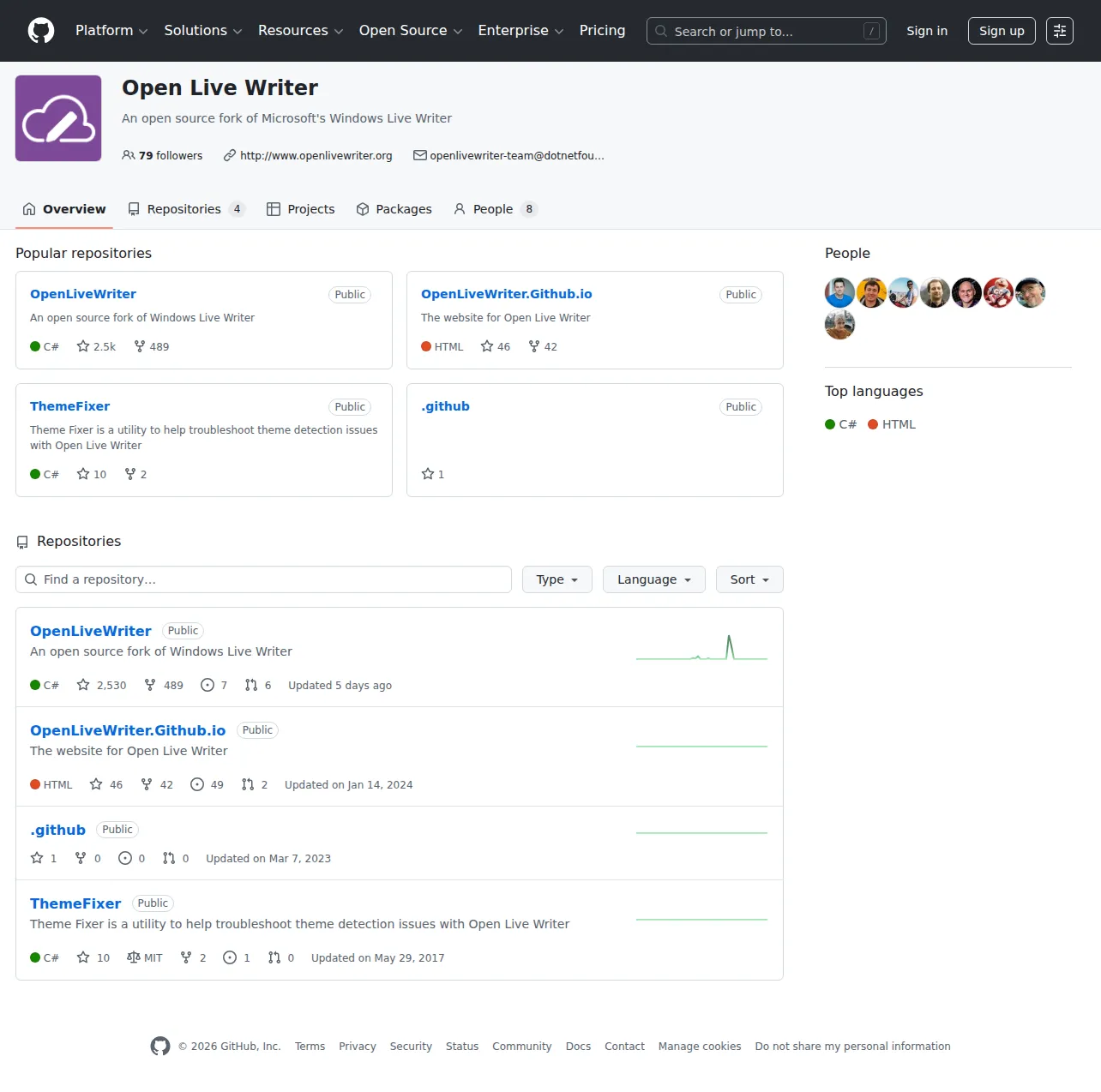Open the 2 pull requests of OpenLiveWriter.Github.io row

point(255,784)
